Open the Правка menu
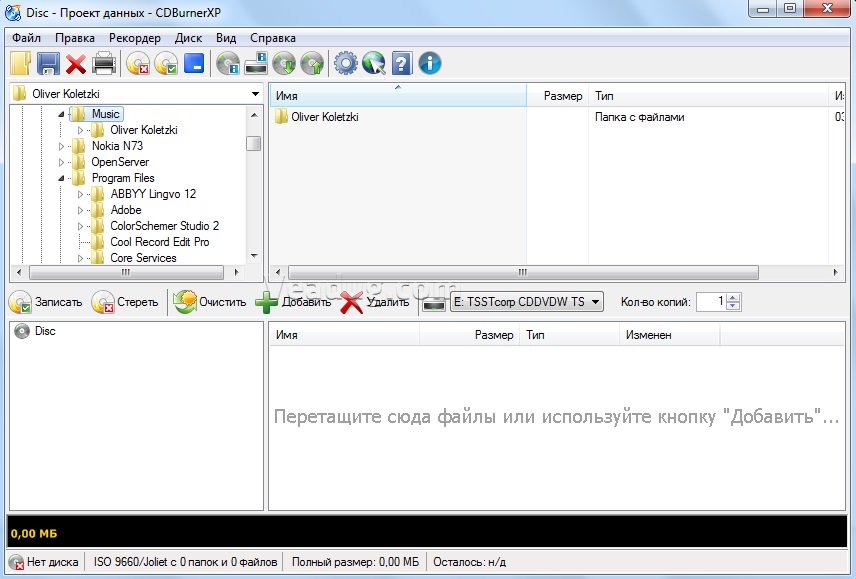The height and width of the screenshot is (579, 856). [75, 38]
